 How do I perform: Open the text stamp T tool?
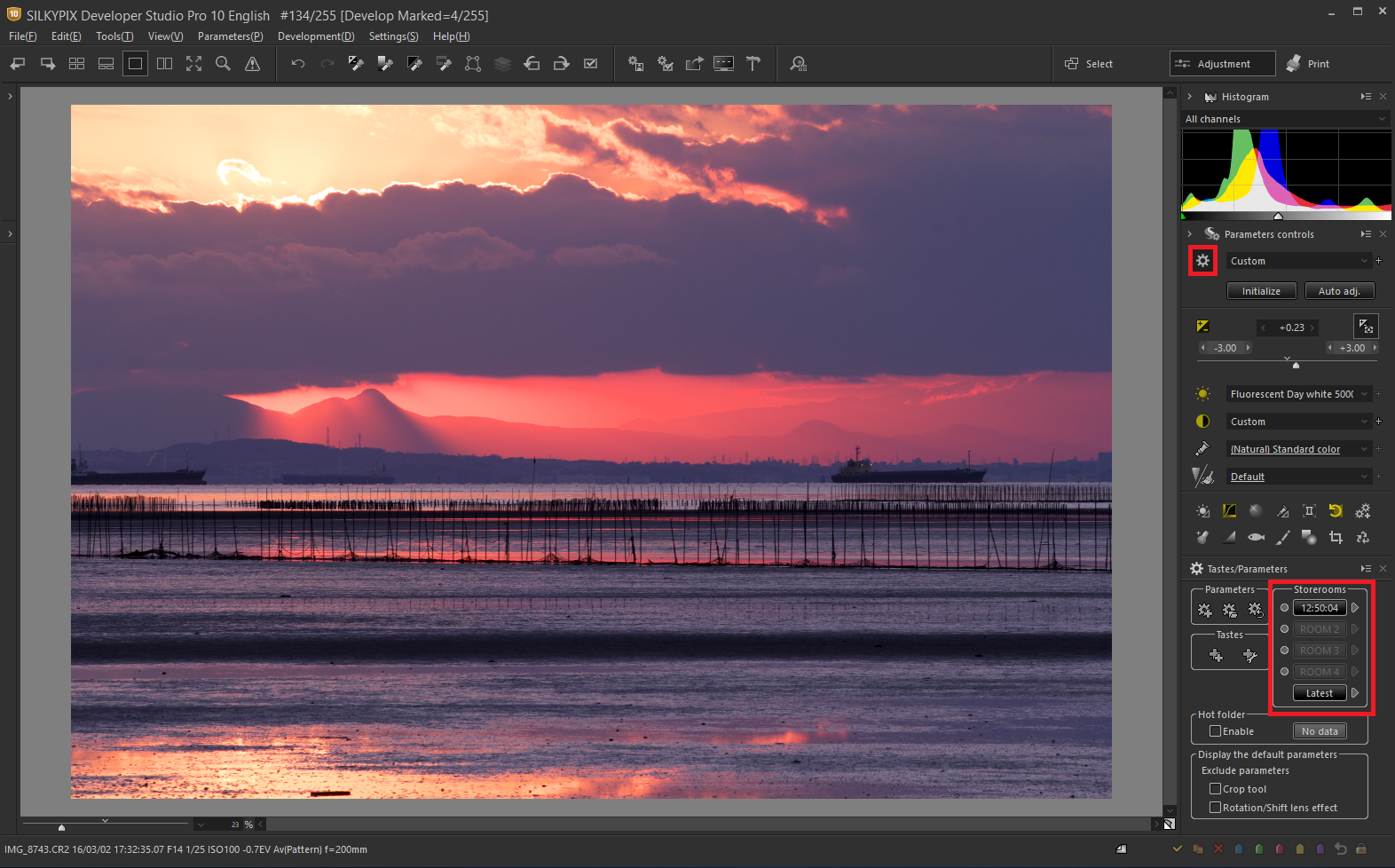tap(753, 64)
